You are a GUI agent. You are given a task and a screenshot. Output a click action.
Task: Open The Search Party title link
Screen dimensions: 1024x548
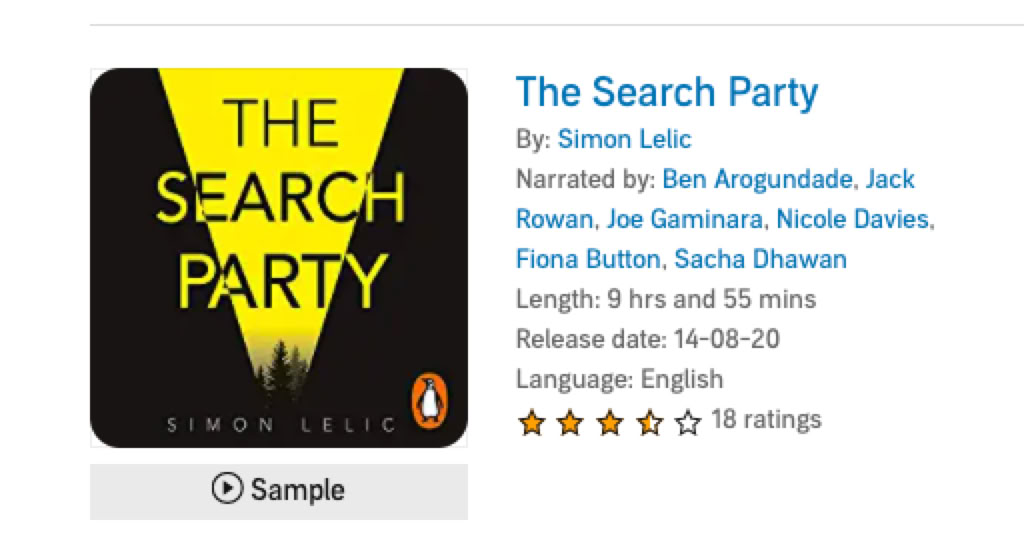pyautogui.click(x=667, y=92)
